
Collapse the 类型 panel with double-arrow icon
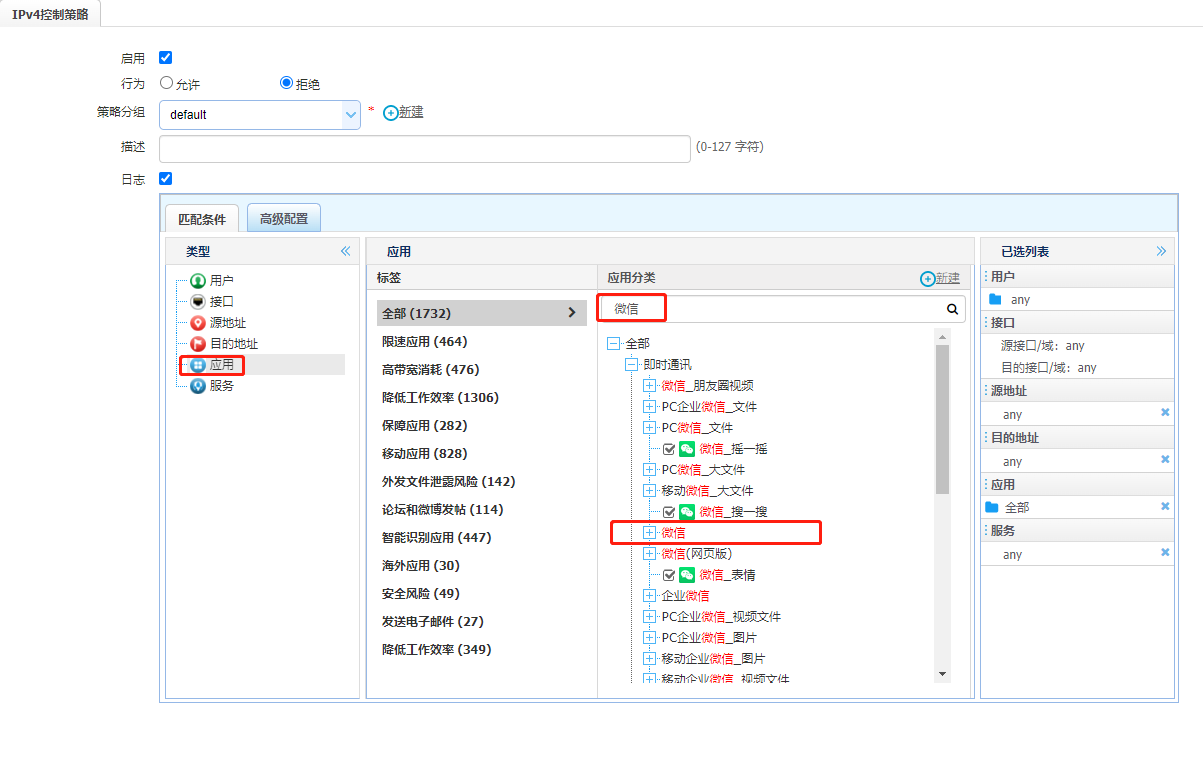[346, 251]
